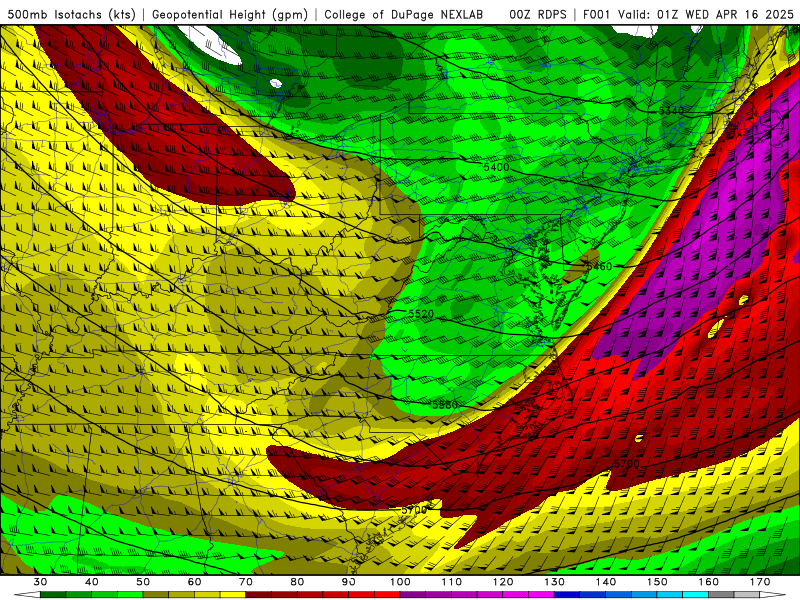Select the cyan swatch just before 160
The image size is (800, 600).
coord(696,595)
